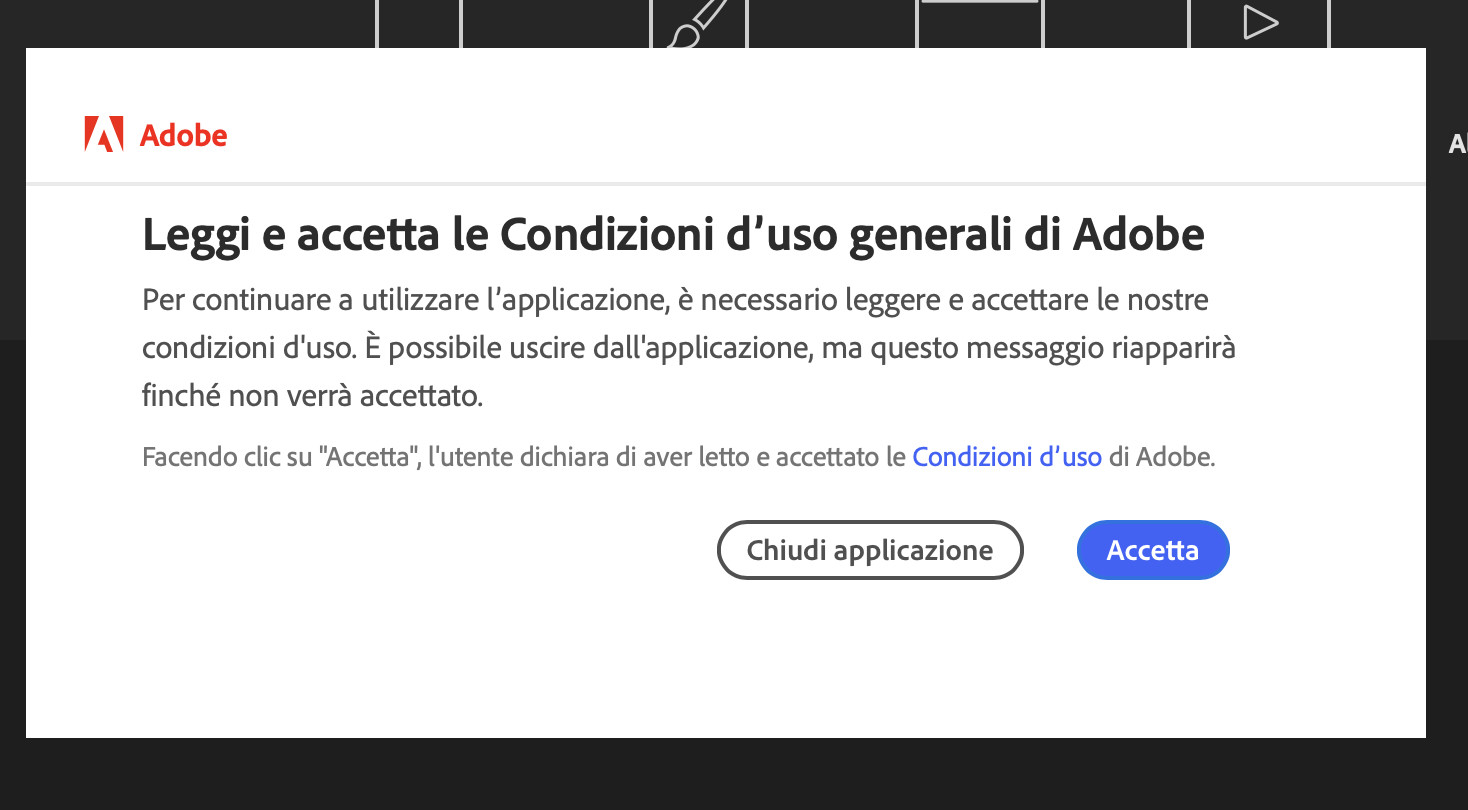Select the paintbrush icon behind the dialog
Screen dimensions: 1468x810
point(697,24)
